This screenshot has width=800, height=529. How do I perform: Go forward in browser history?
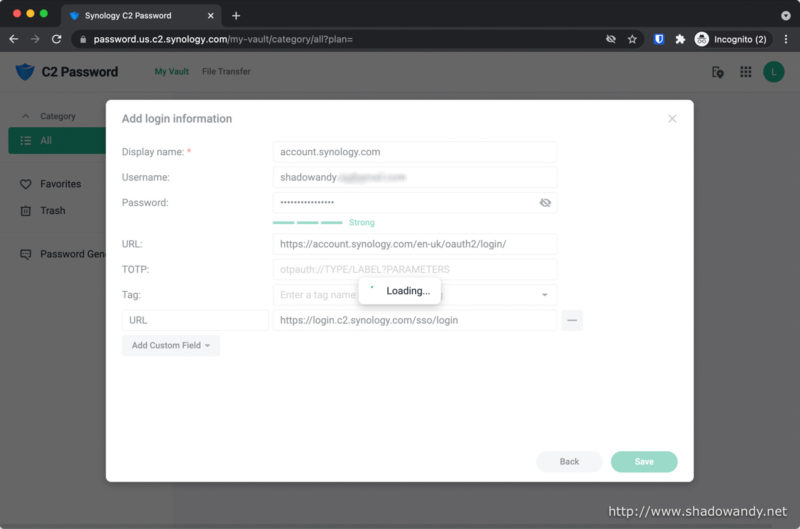(35, 39)
